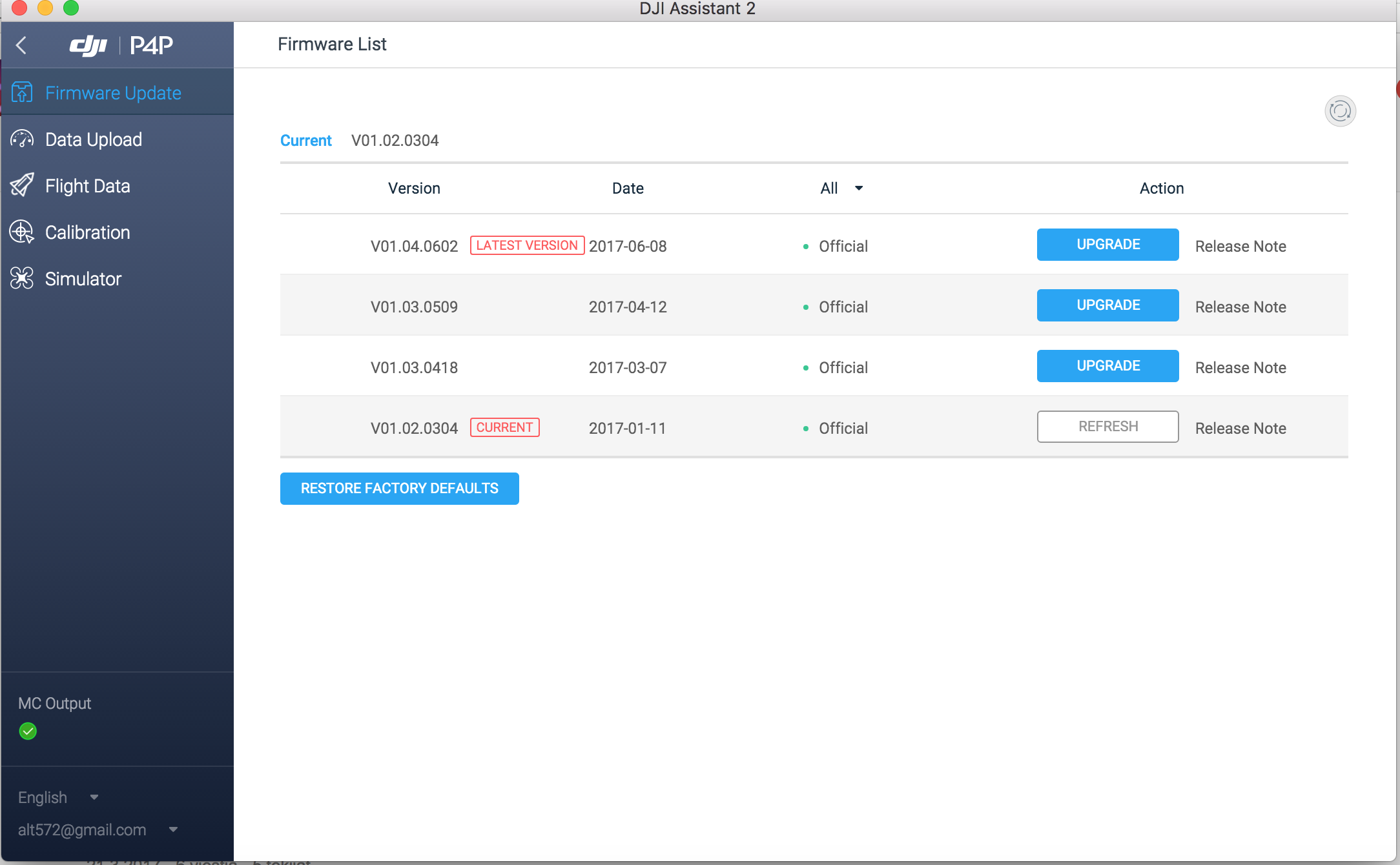Click the MC Output label

(x=54, y=704)
